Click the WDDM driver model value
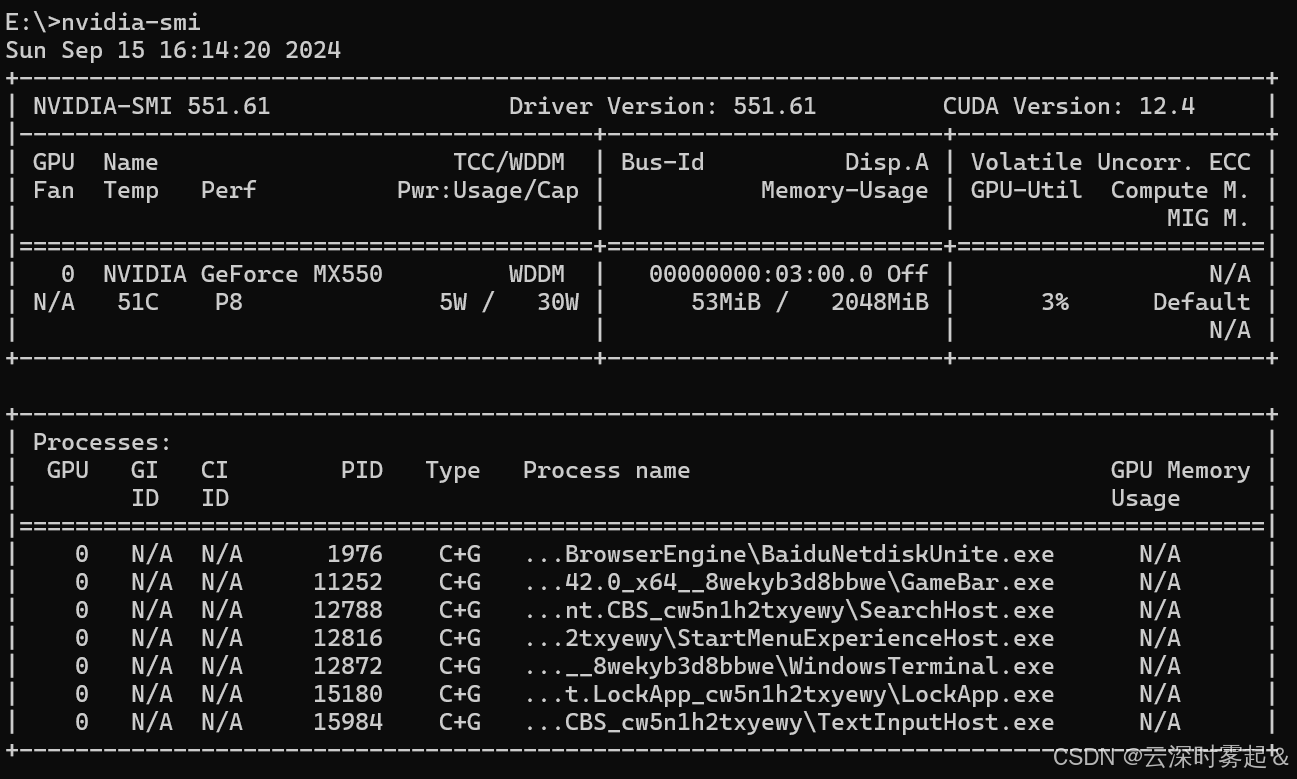This screenshot has width=1297, height=779. tap(537, 274)
